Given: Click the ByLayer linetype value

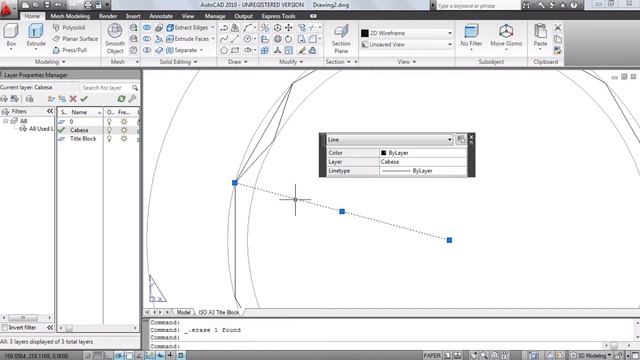Looking at the screenshot, I should (x=423, y=171).
